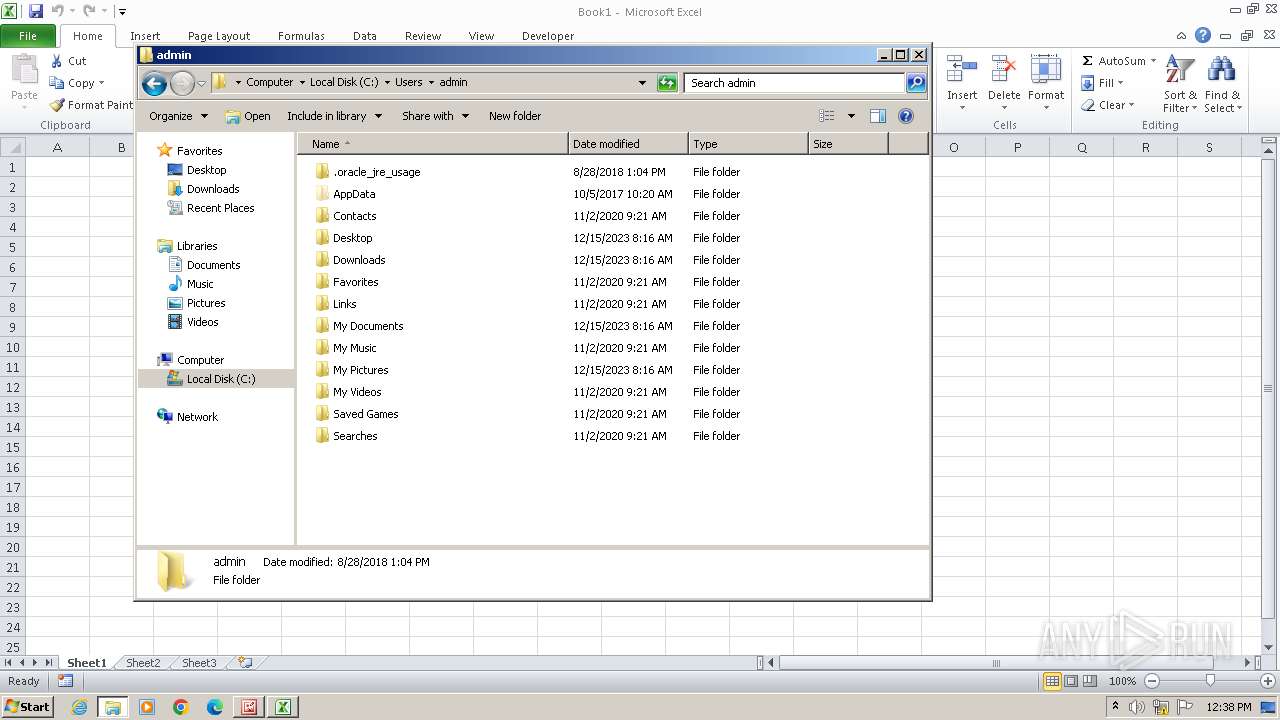Select Pictures library in navigation pane
The width and height of the screenshot is (1280, 720).
pos(206,303)
